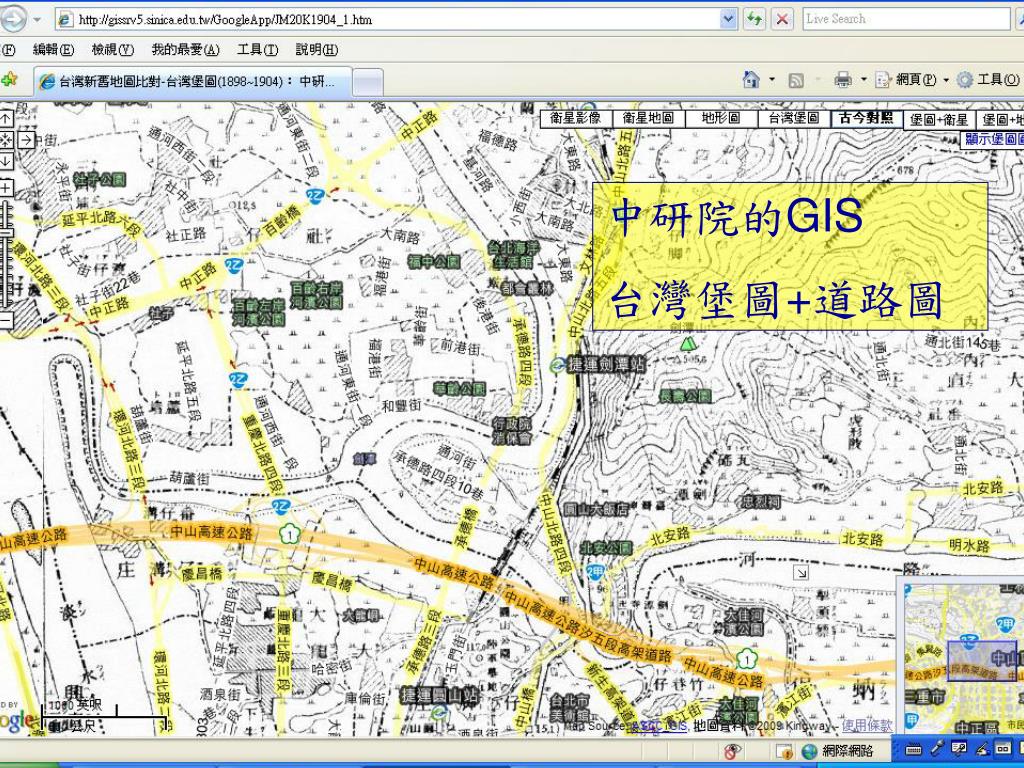Expand the Print options dropdown arrow
This screenshot has width=1024, height=768.
[863, 80]
